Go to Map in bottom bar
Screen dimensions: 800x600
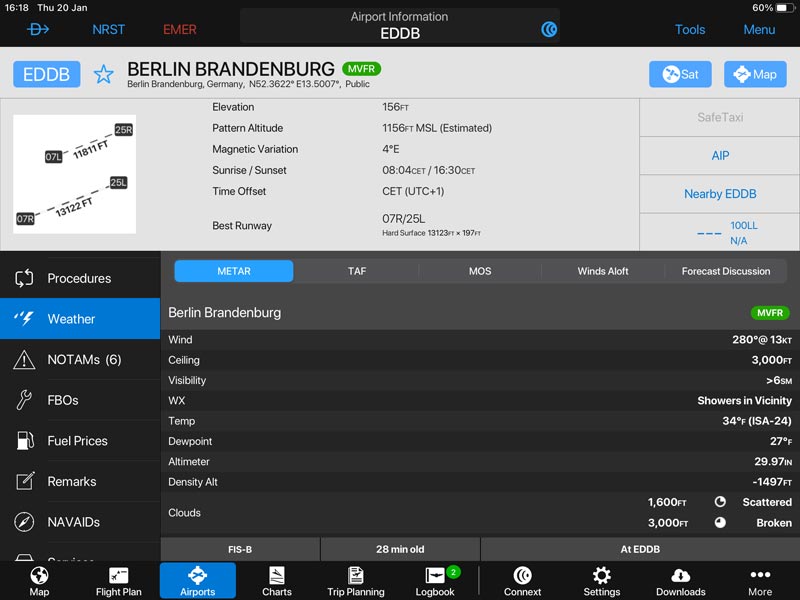tap(39, 581)
